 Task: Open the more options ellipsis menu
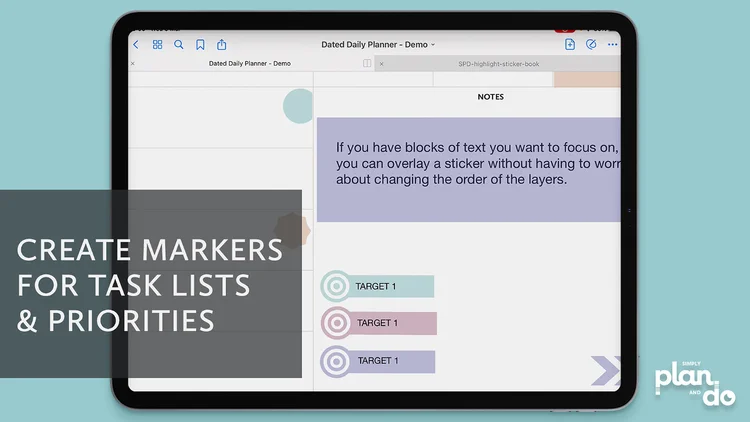point(613,44)
